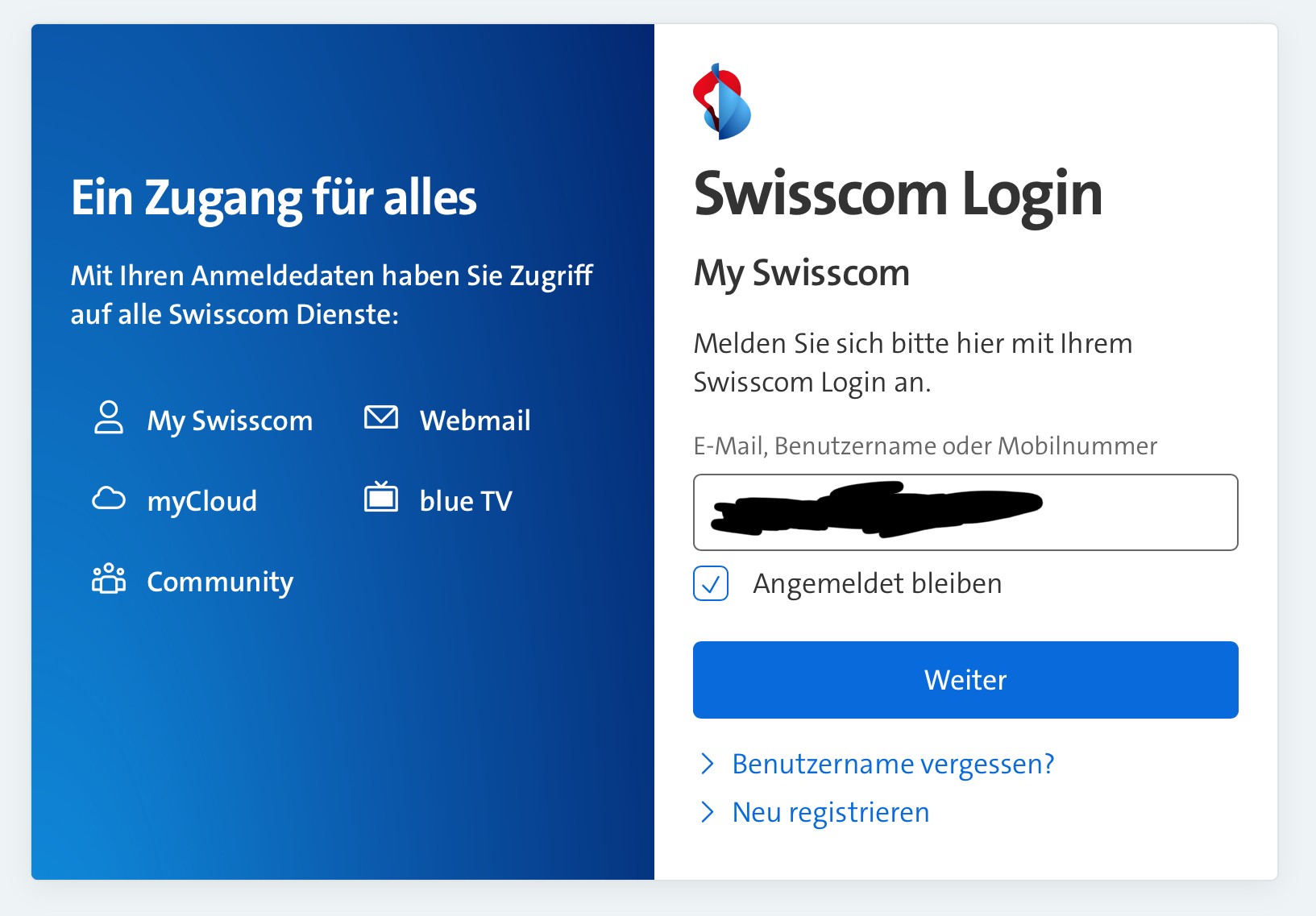Click the chevron beside Benutzername vergessen
The height and width of the screenshot is (916, 1316).
click(708, 763)
